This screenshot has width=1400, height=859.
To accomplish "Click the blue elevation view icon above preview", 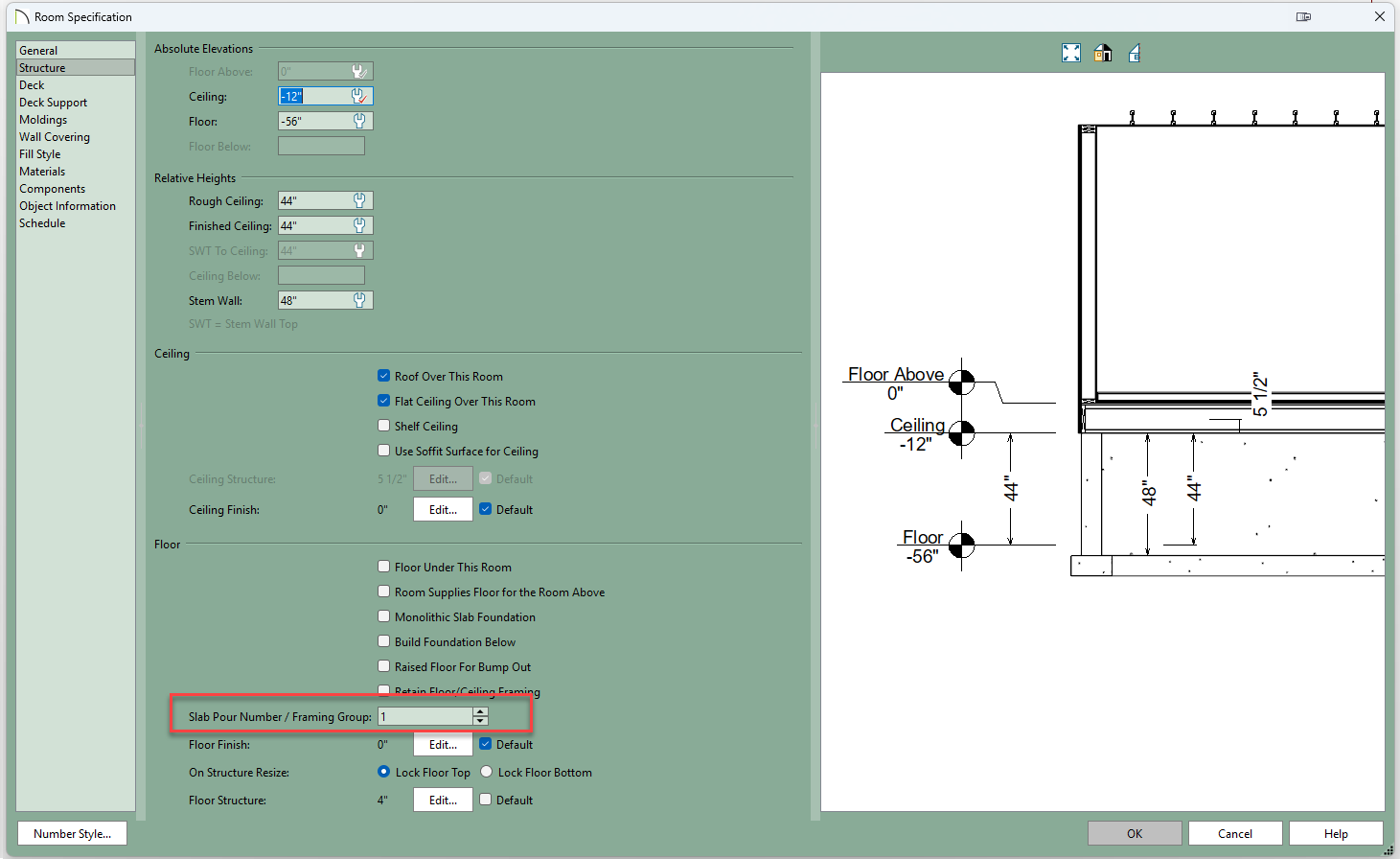I will point(1135,54).
